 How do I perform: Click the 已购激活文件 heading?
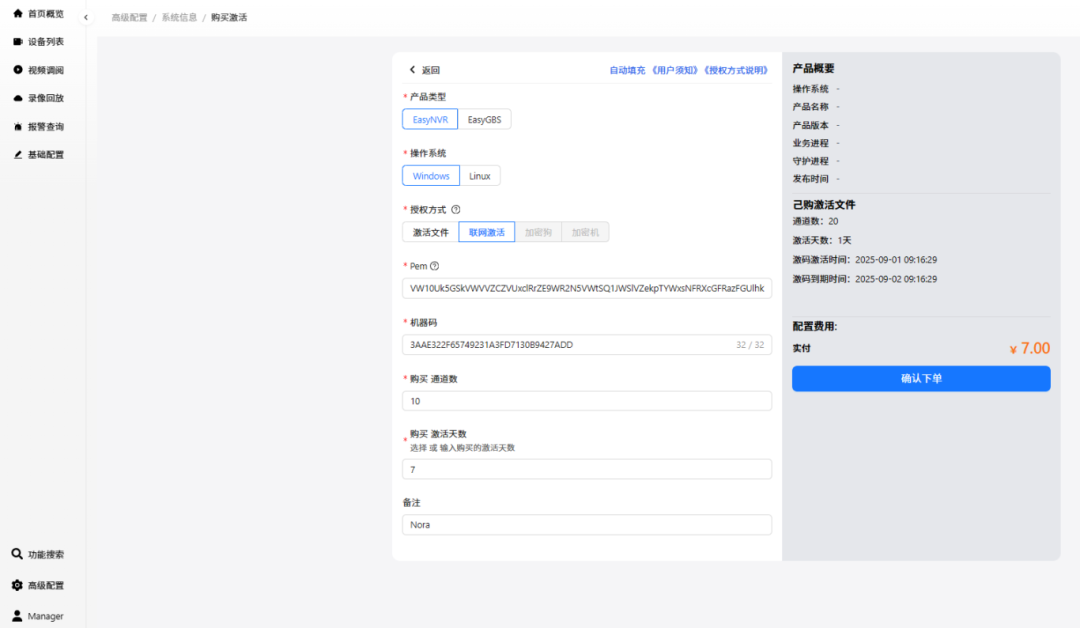click(x=824, y=205)
